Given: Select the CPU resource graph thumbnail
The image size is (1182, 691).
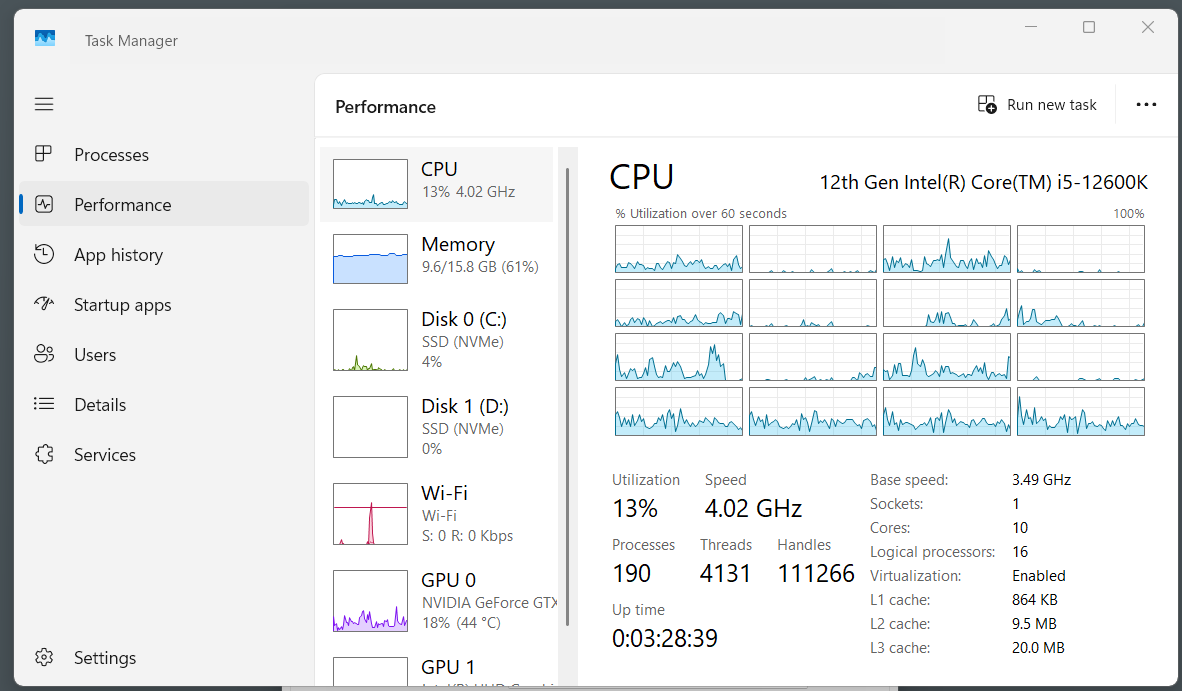Looking at the screenshot, I should pos(370,184).
